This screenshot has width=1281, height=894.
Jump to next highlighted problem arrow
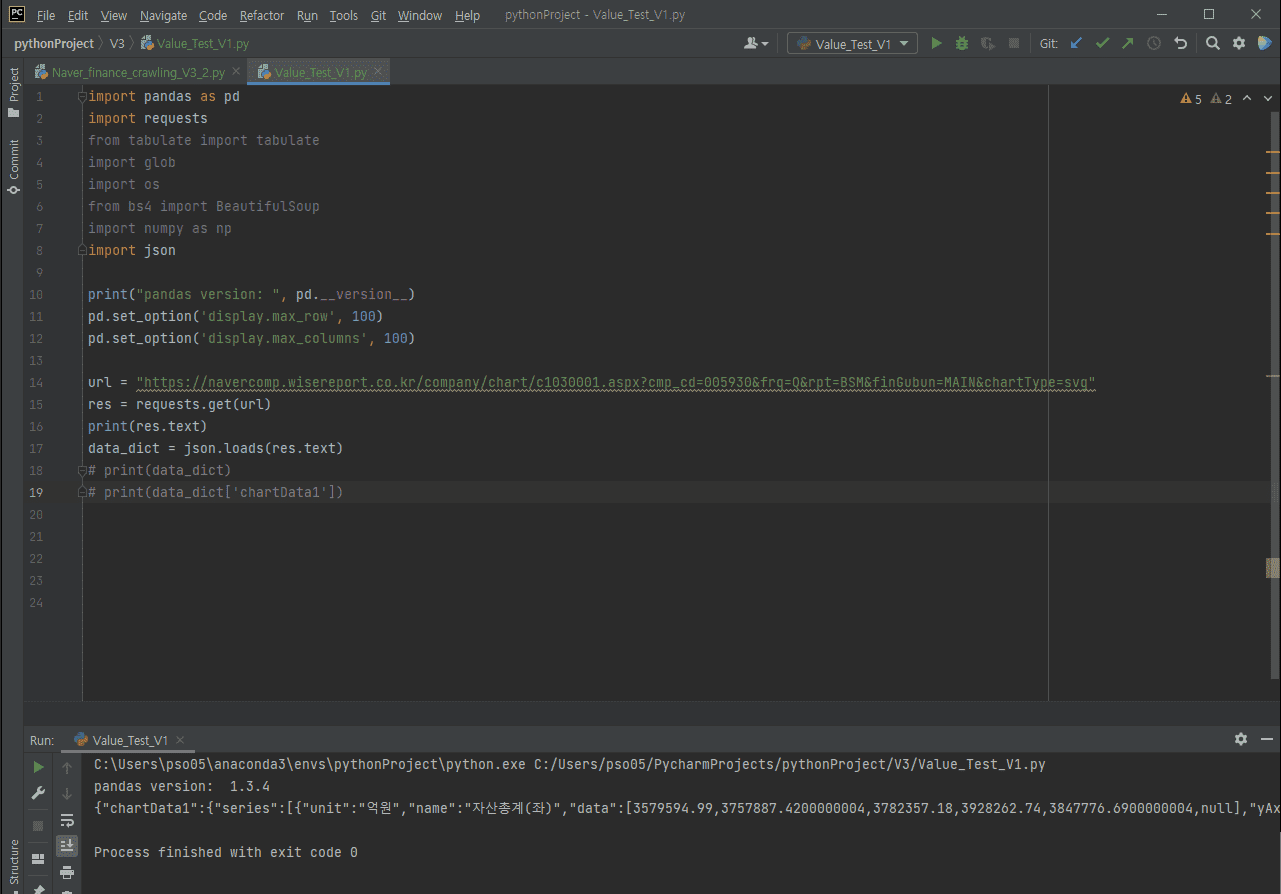tap(1269, 99)
